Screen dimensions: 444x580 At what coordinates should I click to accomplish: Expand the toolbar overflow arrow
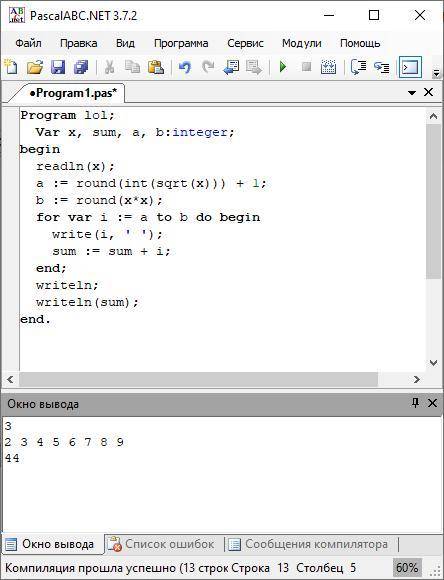437,73
